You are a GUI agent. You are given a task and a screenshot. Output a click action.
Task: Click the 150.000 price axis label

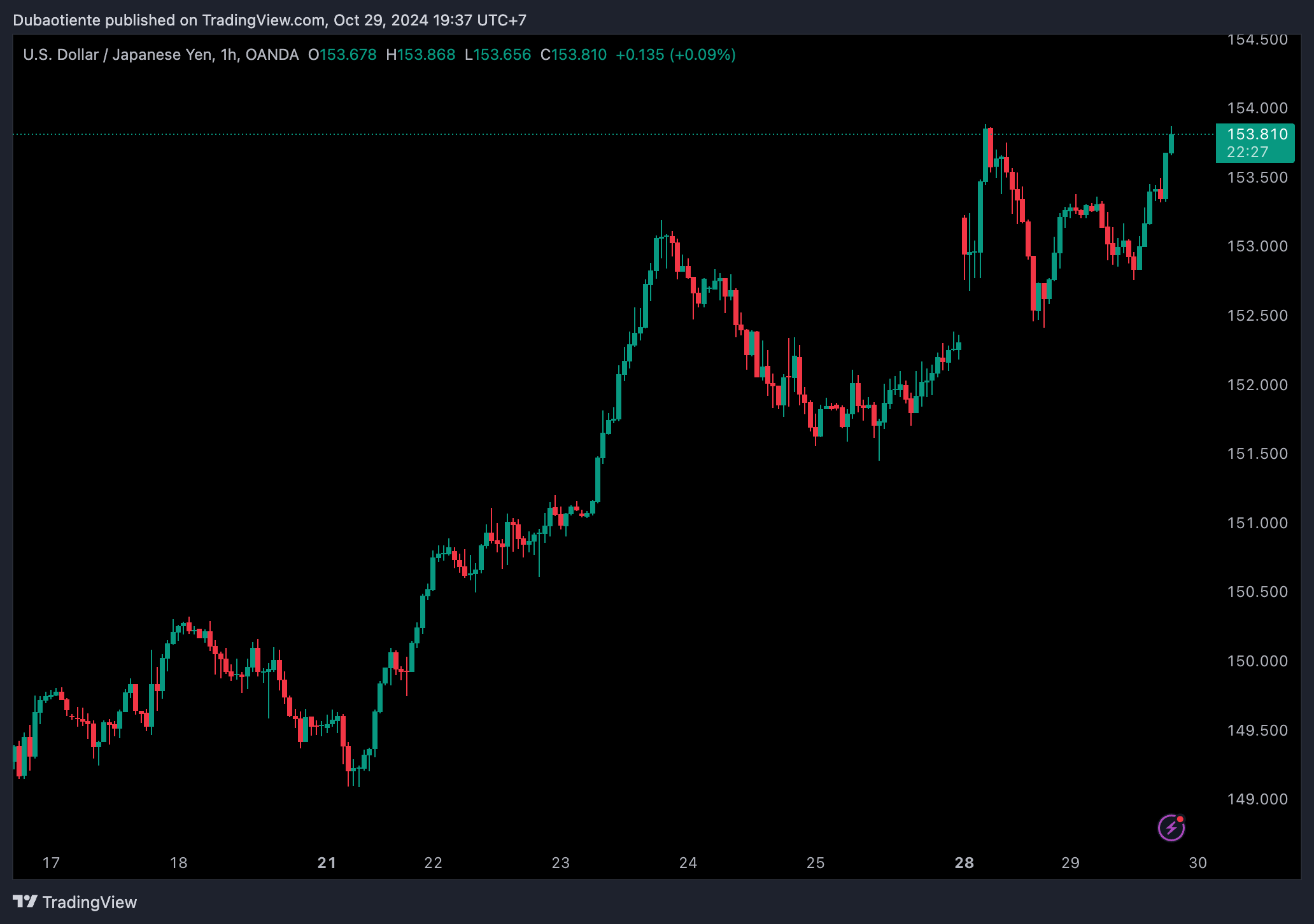tap(1257, 661)
